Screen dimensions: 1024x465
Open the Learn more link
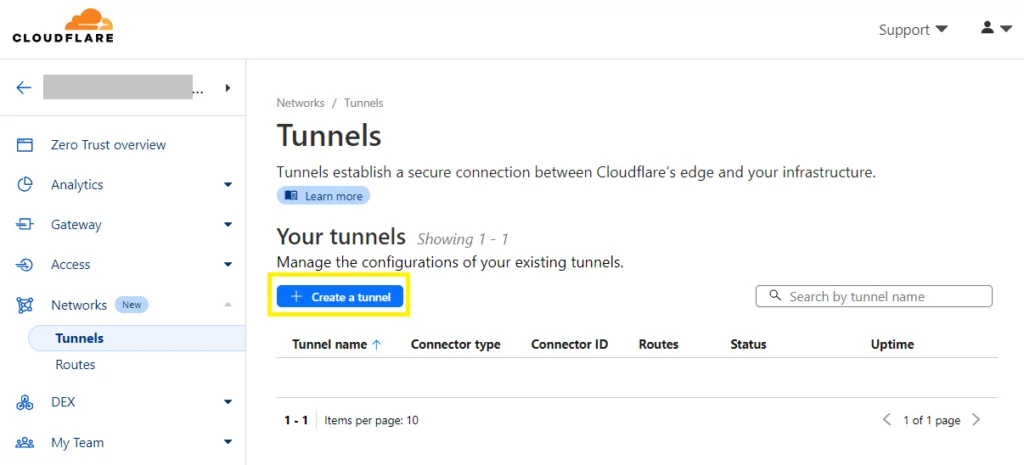(x=323, y=196)
